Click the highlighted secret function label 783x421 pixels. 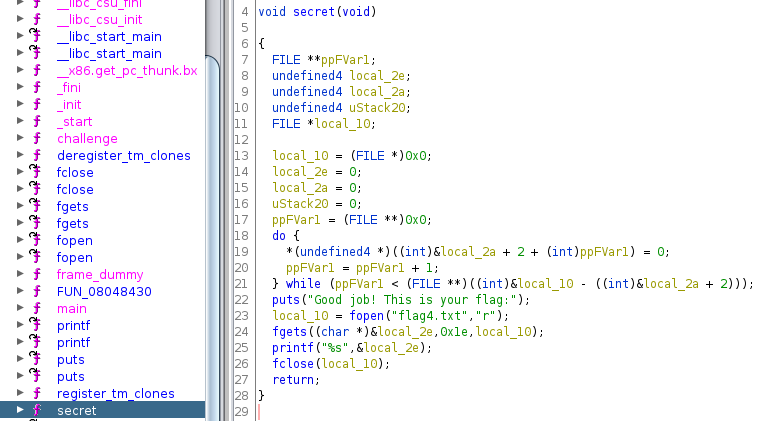(x=76, y=410)
